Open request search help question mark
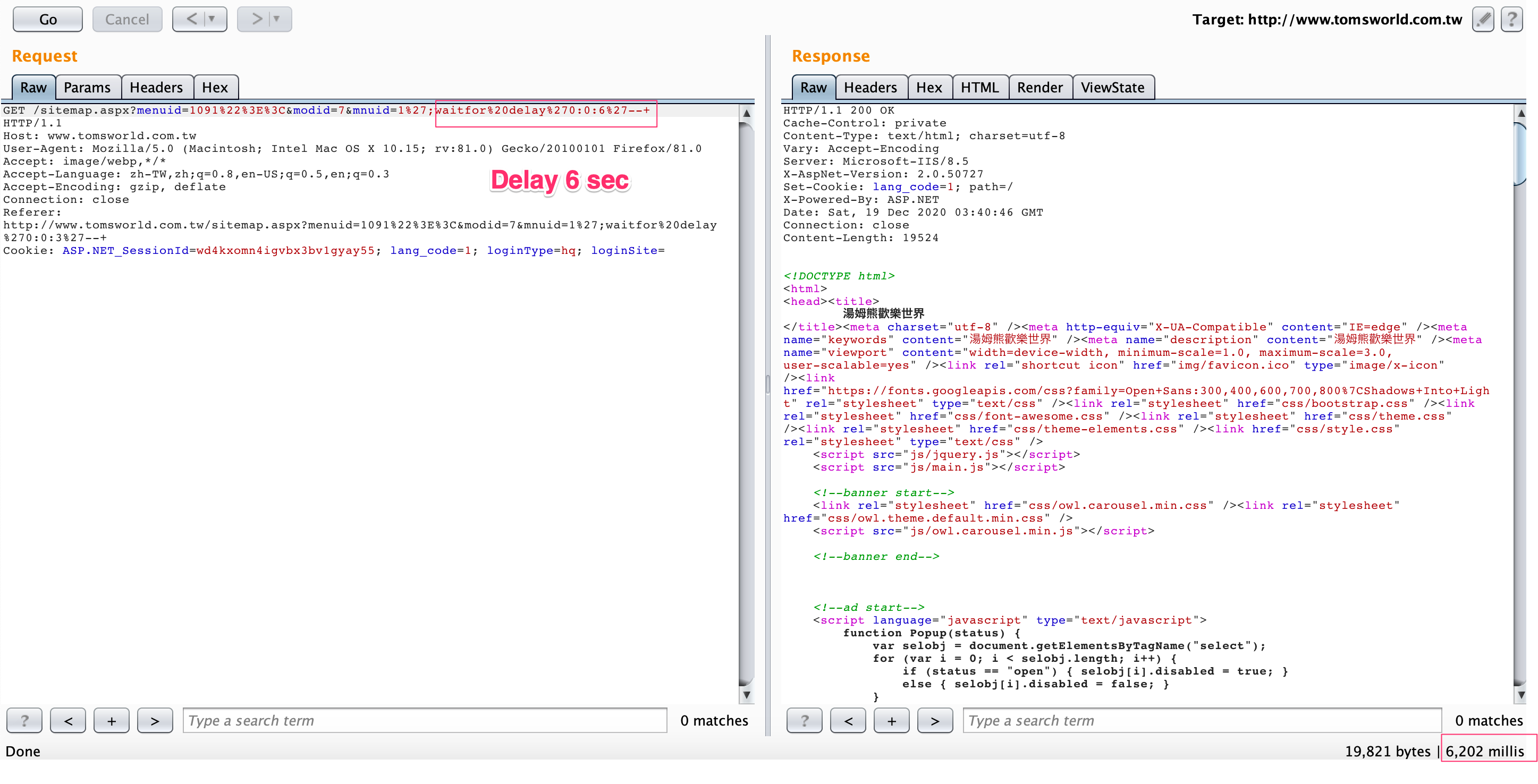Image resolution: width=1538 pixels, height=784 pixels. click(x=24, y=720)
